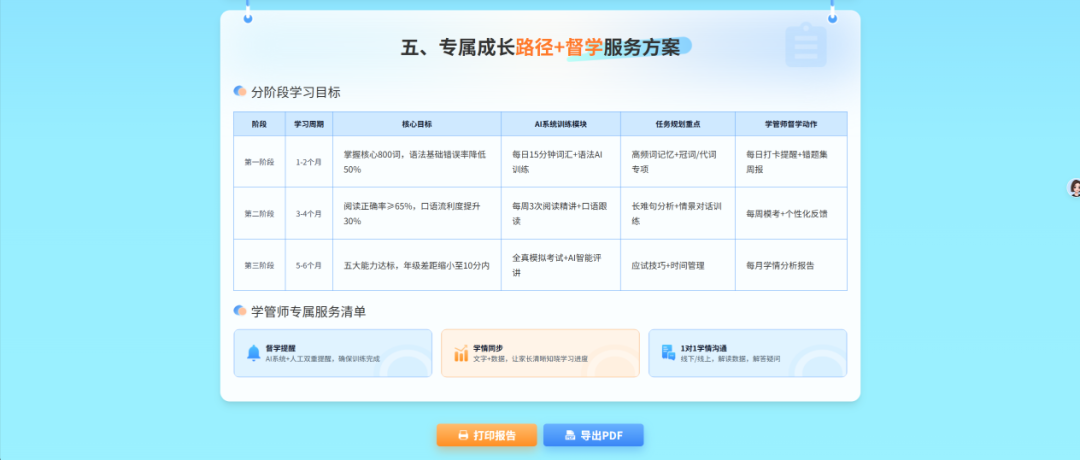Viewport: 1080px width, 460px height.
Task: Select the 第一阶段 row label
Action: pyautogui.click(x=259, y=162)
